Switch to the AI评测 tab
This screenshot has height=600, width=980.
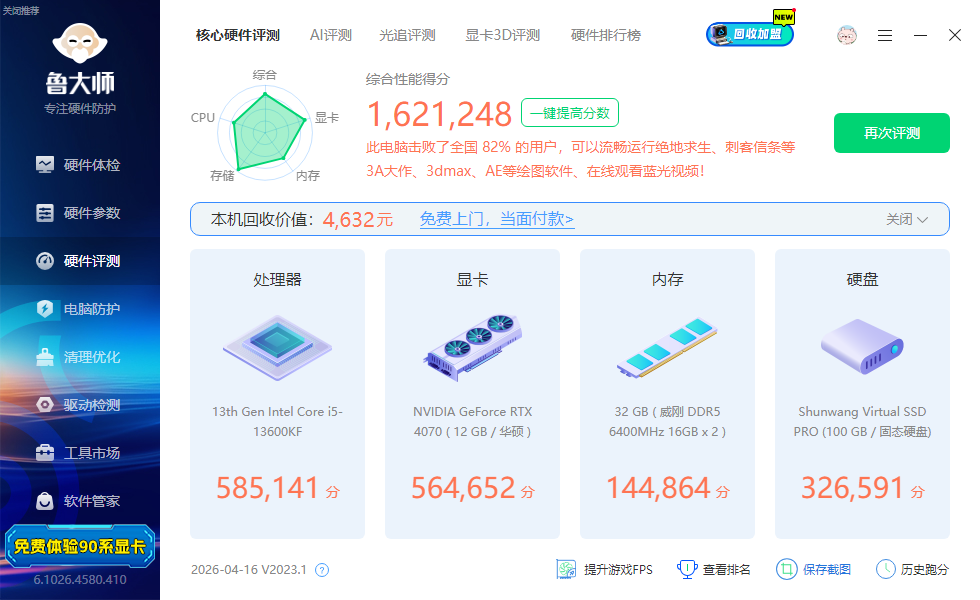pos(330,35)
